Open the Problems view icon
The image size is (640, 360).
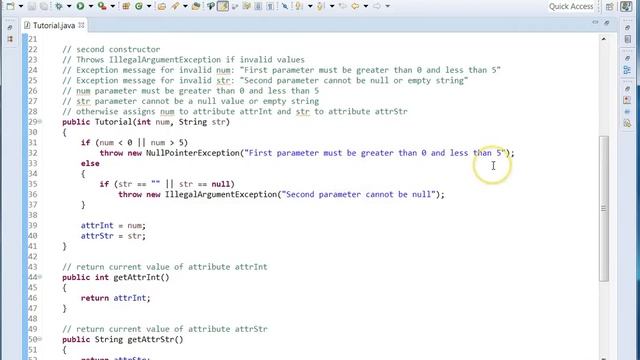click(x=628, y=100)
